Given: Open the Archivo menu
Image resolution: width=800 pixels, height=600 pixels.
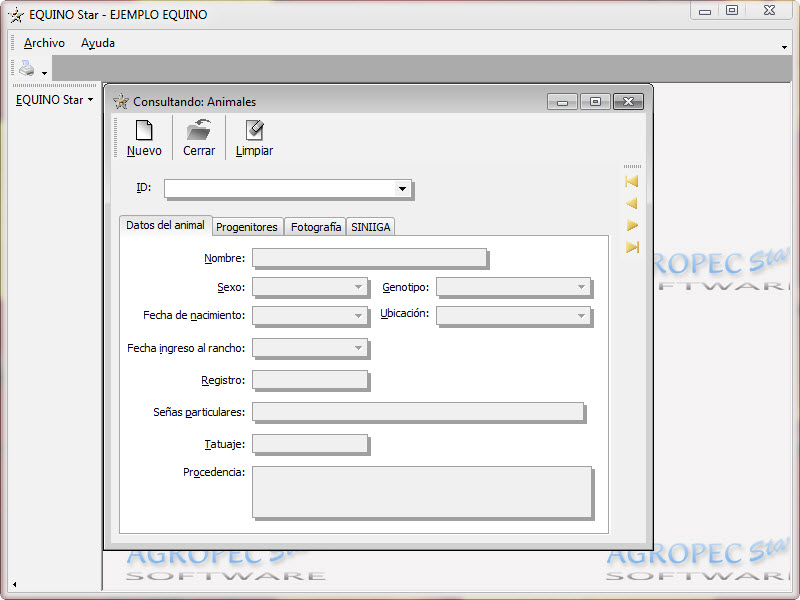Looking at the screenshot, I should (x=44, y=43).
